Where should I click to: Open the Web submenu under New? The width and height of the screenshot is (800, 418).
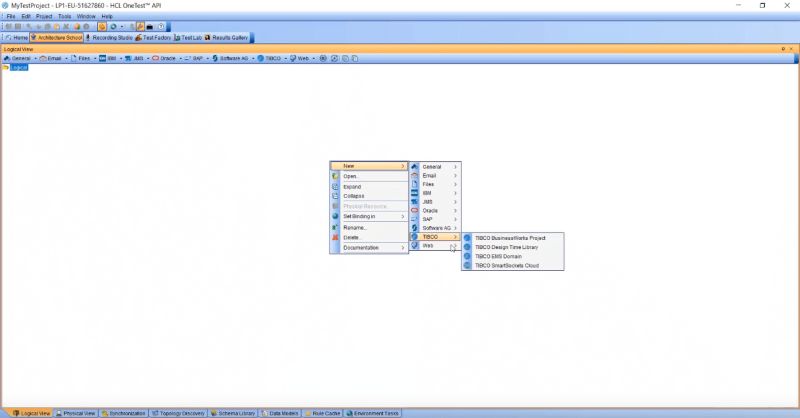click(x=435, y=245)
